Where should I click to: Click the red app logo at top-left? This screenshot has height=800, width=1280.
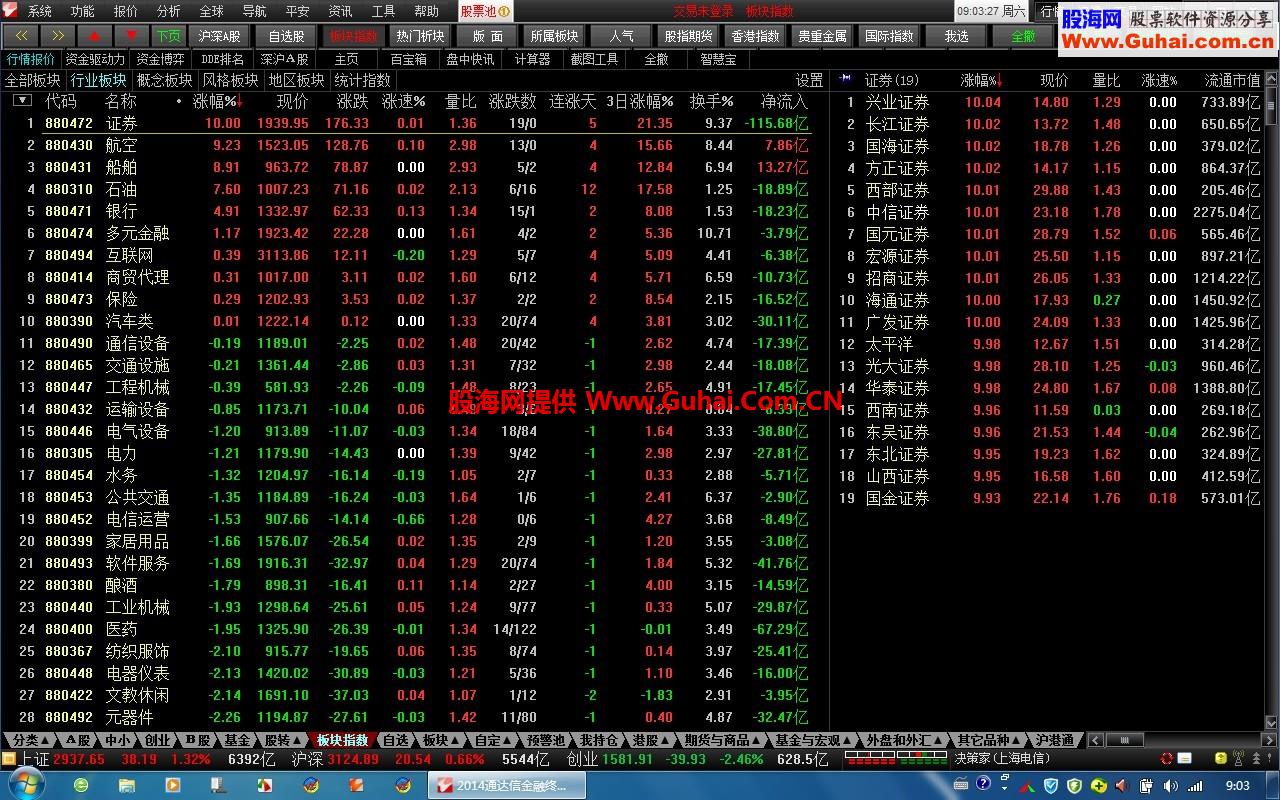pos(10,11)
